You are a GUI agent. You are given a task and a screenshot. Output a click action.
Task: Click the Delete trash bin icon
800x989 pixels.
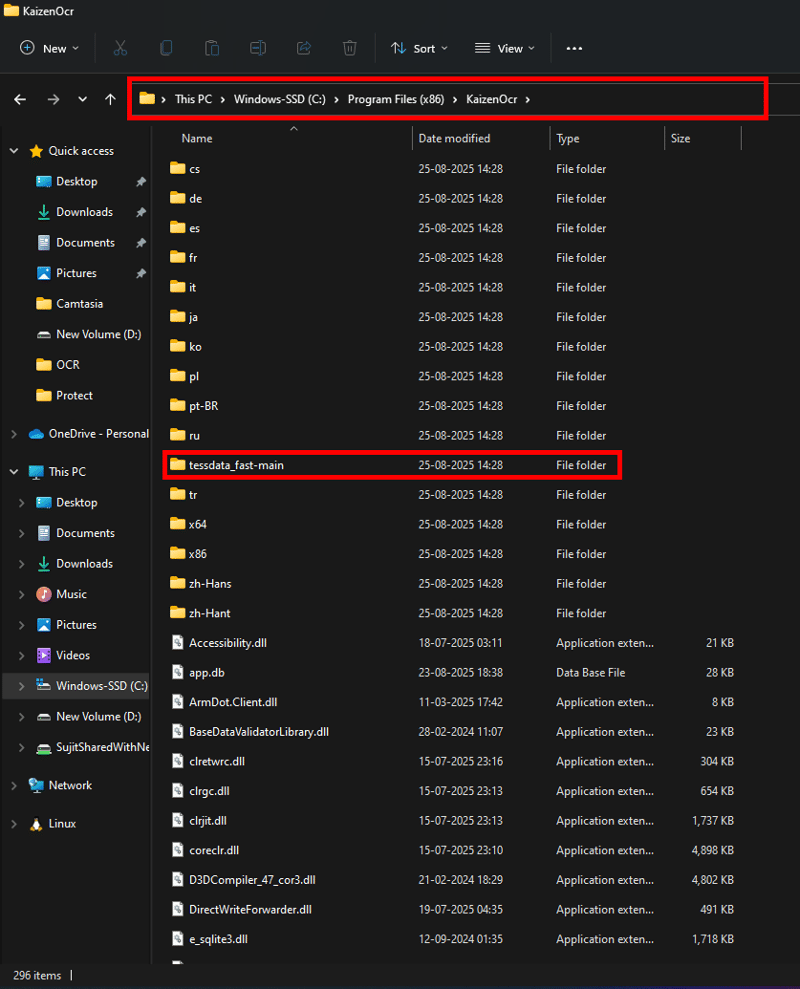point(350,48)
